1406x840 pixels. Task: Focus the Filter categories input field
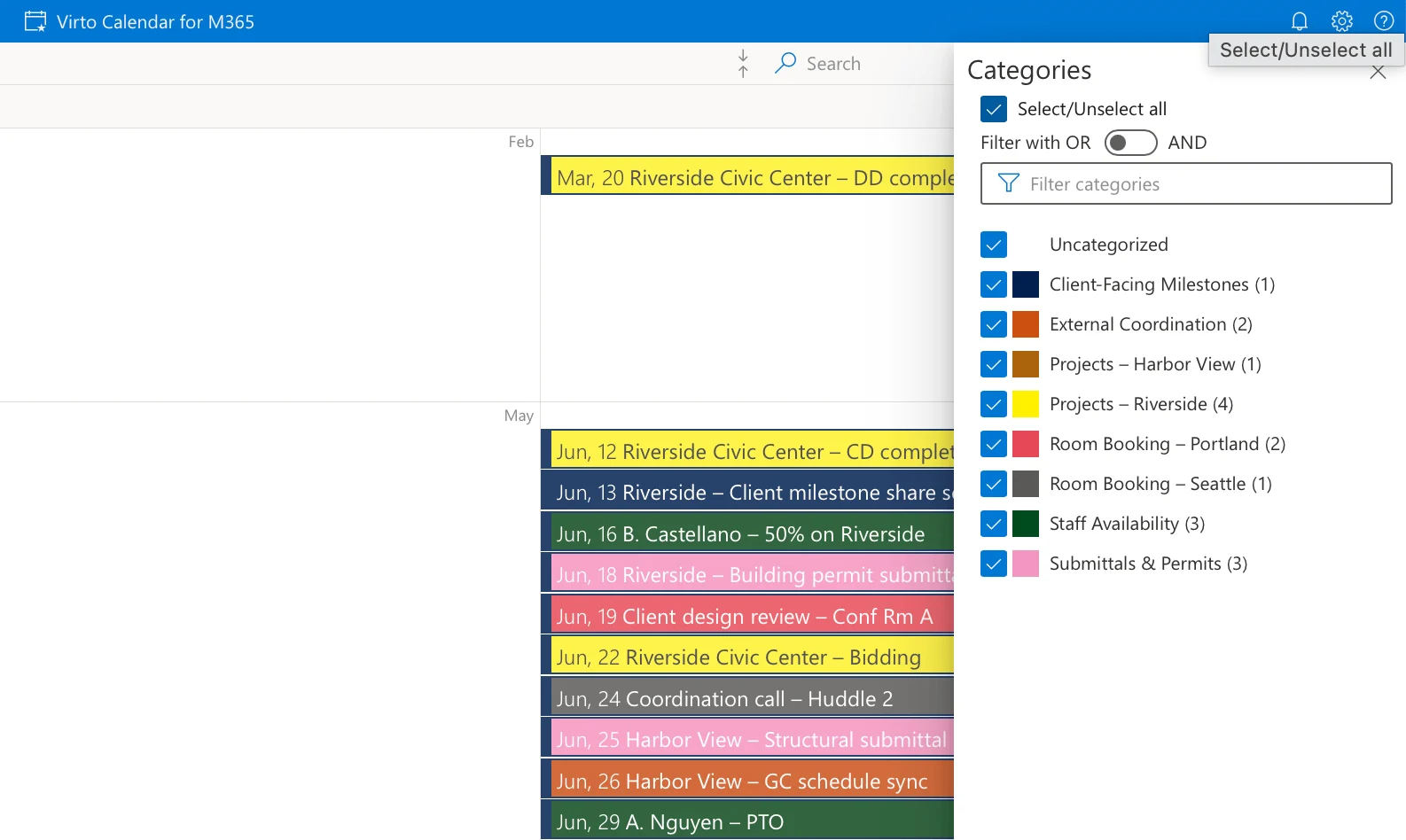point(1186,183)
